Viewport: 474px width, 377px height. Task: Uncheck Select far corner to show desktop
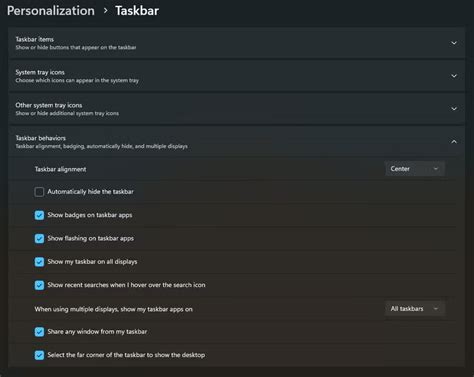click(x=39, y=355)
